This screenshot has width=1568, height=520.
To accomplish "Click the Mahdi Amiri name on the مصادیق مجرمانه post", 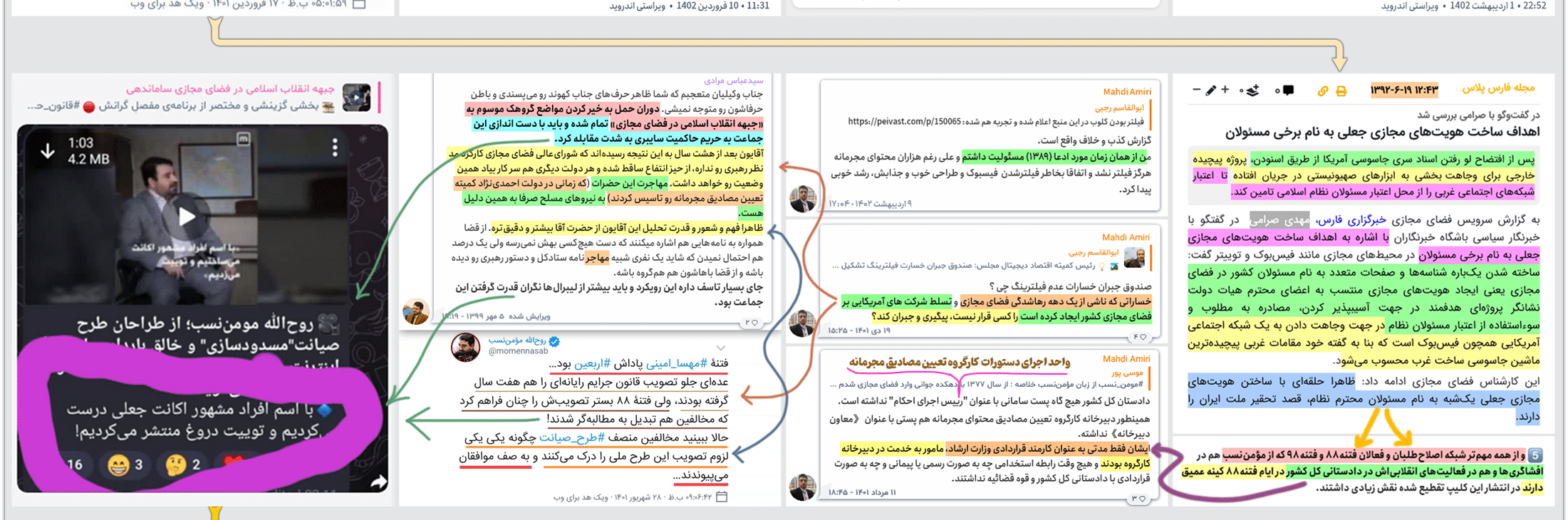I will coord(1126,358).
